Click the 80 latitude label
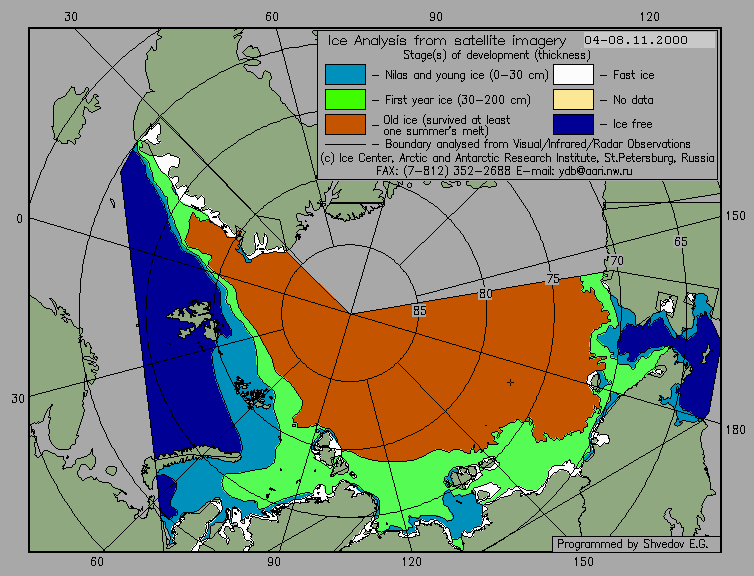This screenshot has width=754, height=576. tap(485, 294)
